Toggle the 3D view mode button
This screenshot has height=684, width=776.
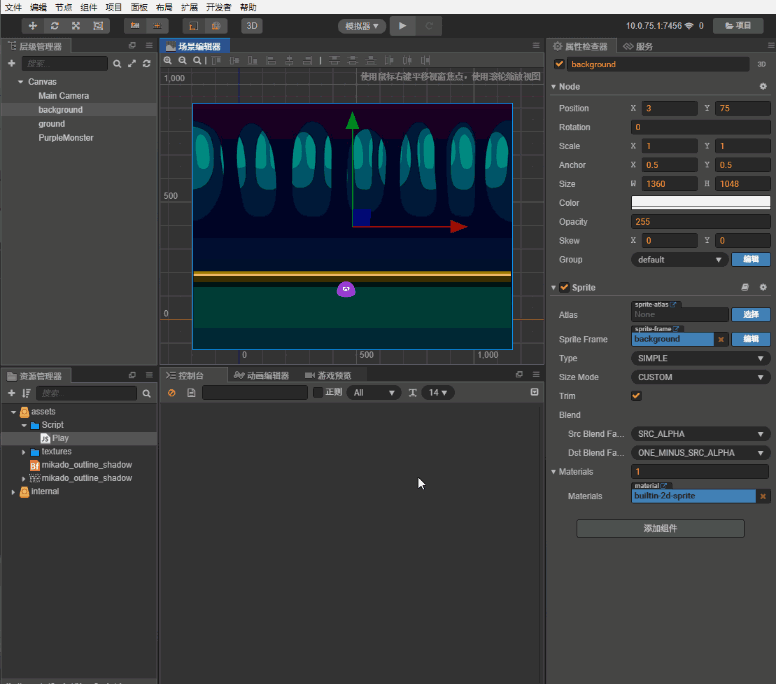[x=251, y=26]
